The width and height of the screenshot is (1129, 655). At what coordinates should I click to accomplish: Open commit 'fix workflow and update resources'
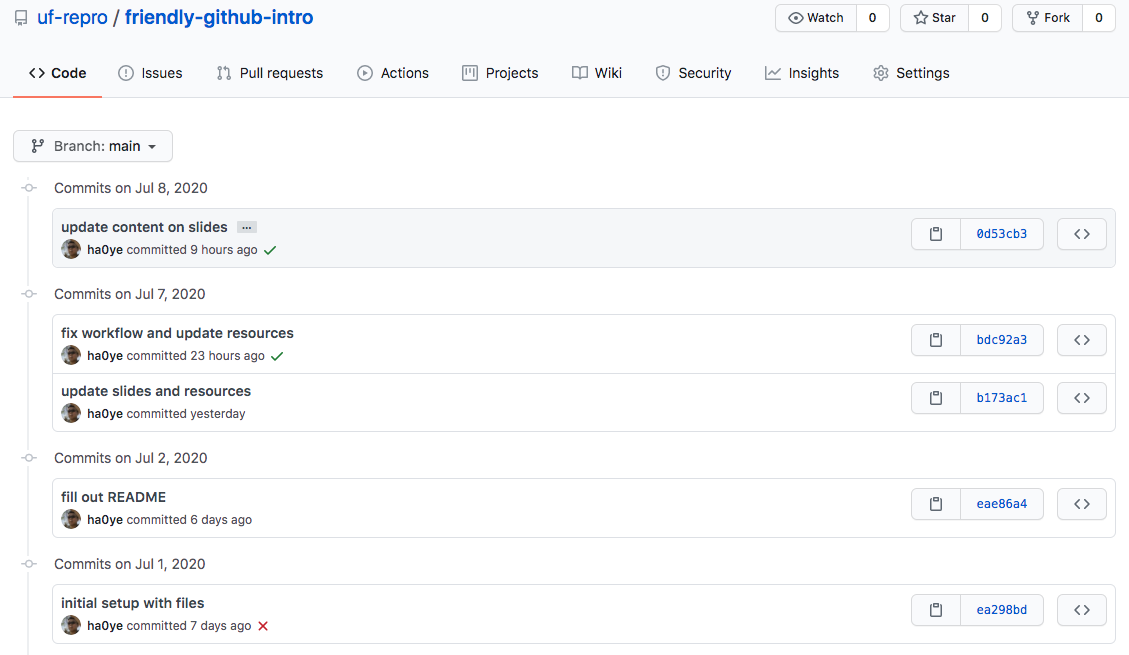(177, 333)
